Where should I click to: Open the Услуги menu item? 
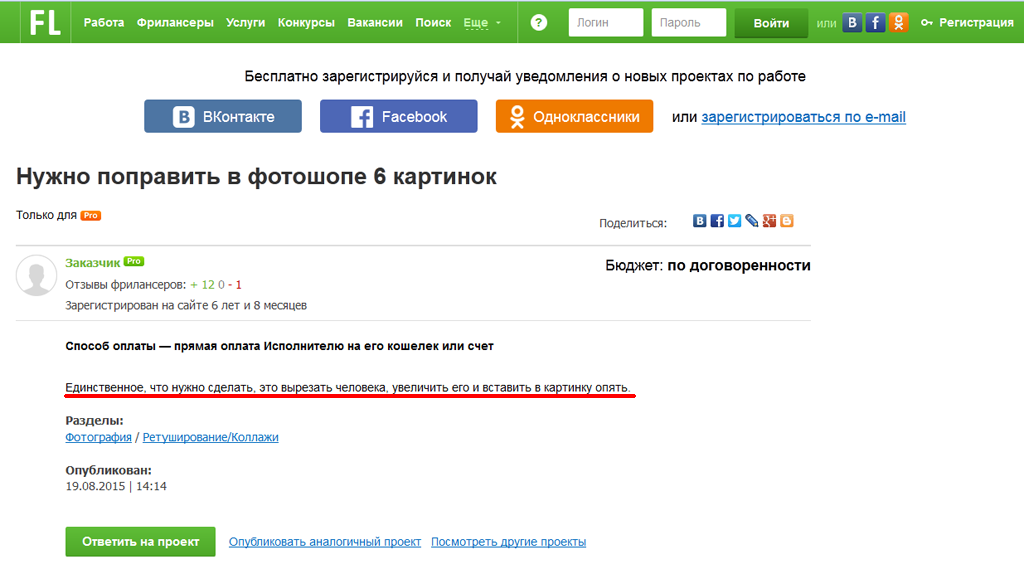pos(246,22)
